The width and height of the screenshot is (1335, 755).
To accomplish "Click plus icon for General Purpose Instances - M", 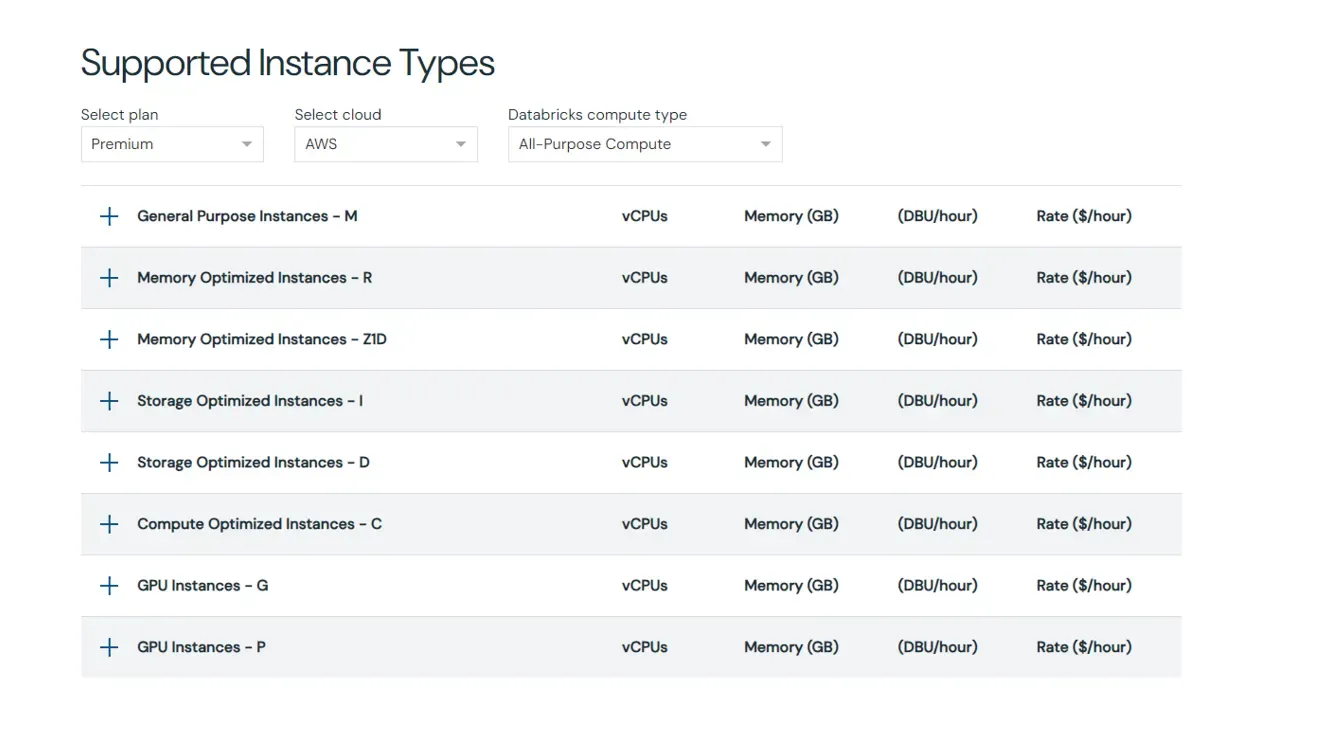I will click(109, 217).
